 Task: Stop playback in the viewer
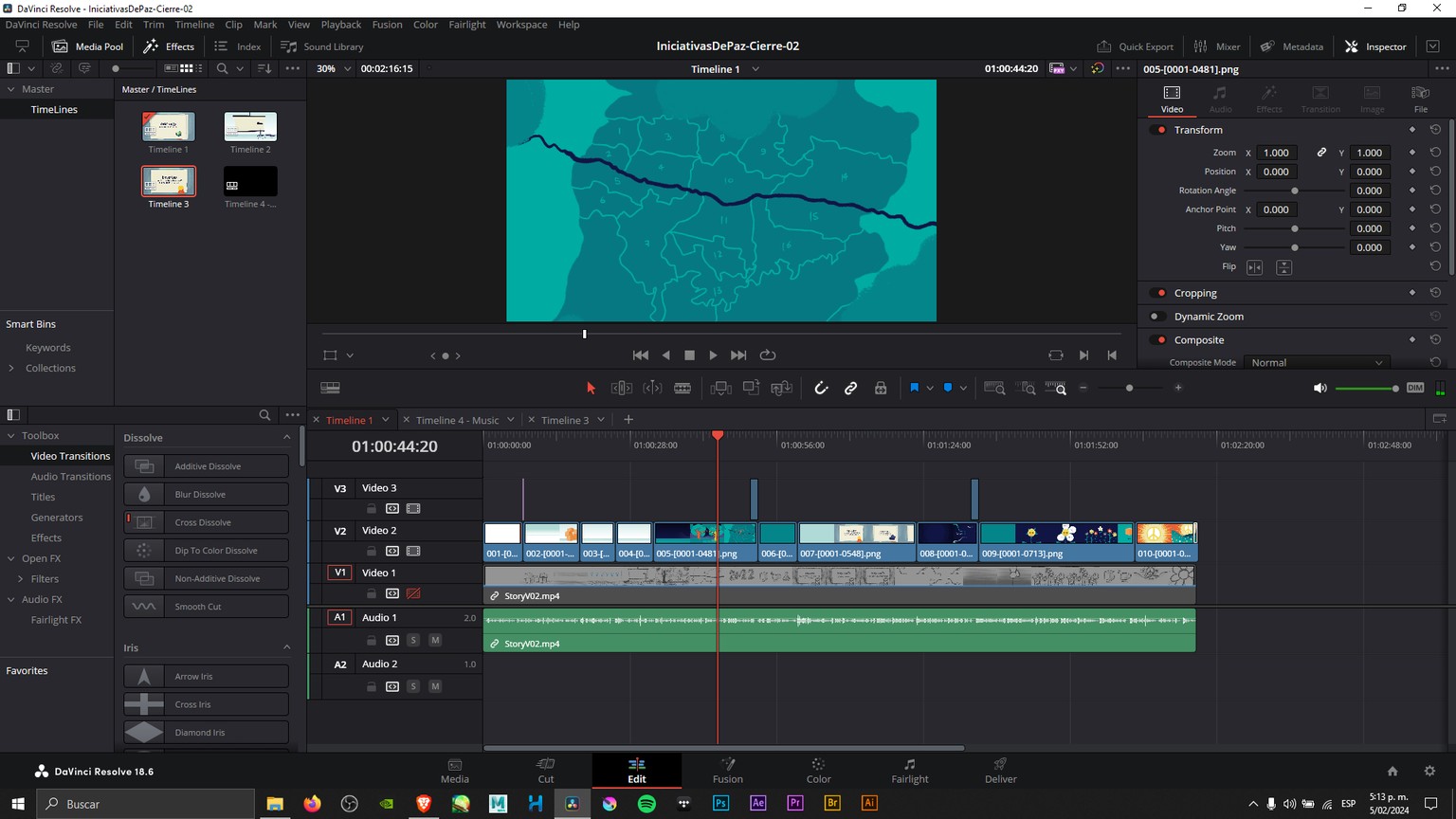click(x=689, y=355)
